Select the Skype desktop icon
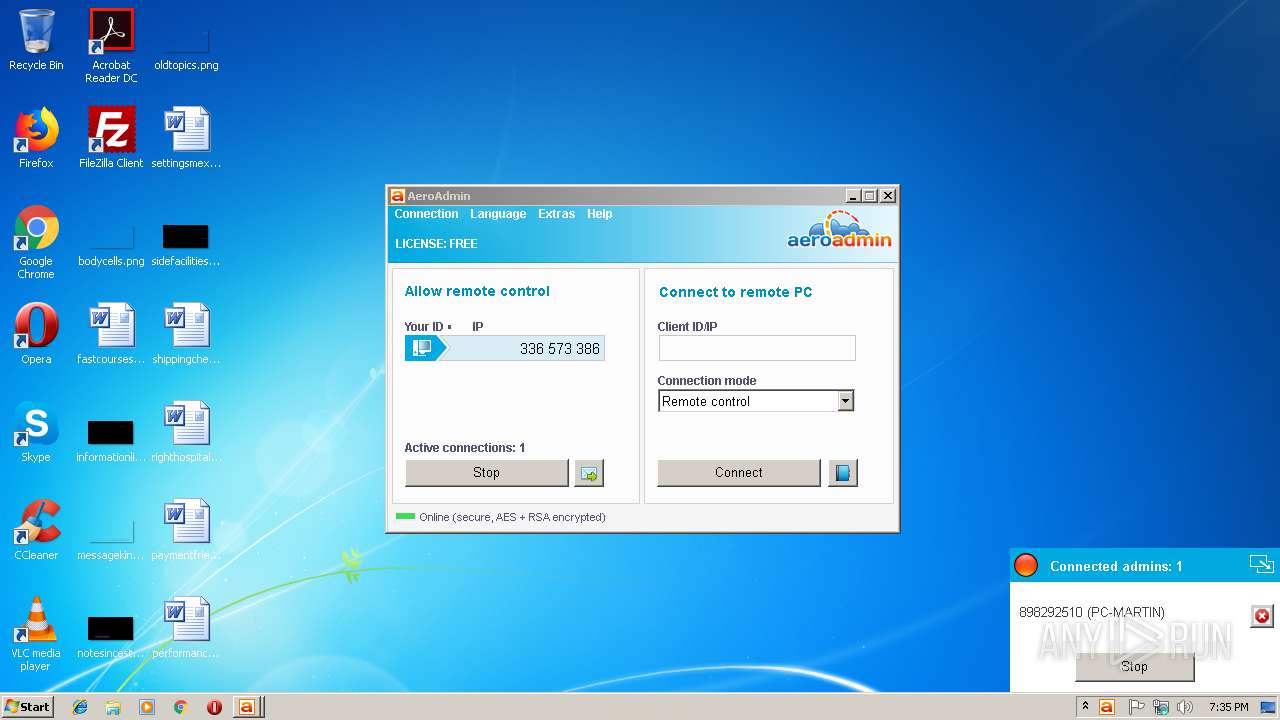Image resolution: width=1280 pixels, height=720 pixels. (x=36, y=432)
